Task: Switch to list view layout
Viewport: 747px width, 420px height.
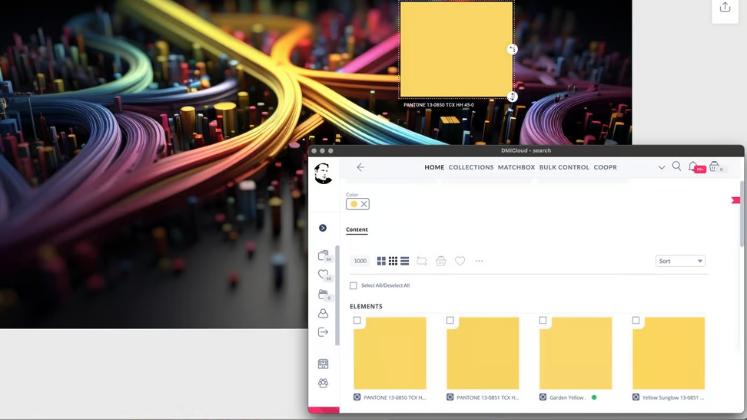Action: point(405,261)
